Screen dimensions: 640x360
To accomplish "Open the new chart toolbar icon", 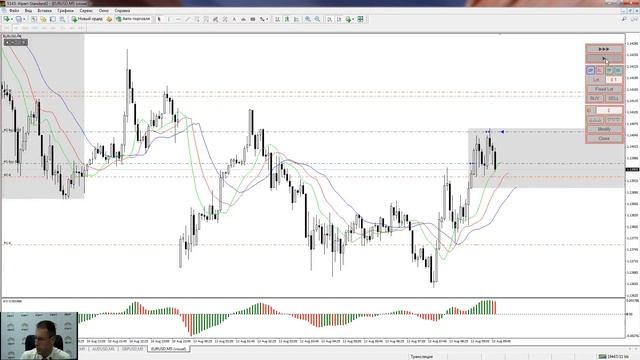I will pos(6,19).
